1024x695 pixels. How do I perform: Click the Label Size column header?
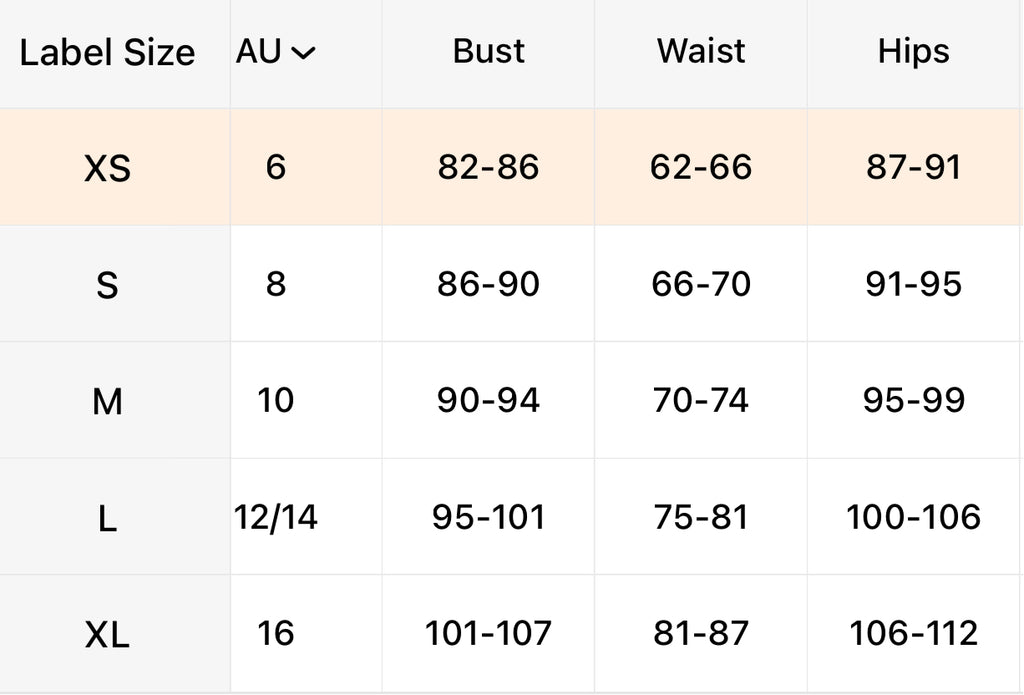(x=107, y=53)
